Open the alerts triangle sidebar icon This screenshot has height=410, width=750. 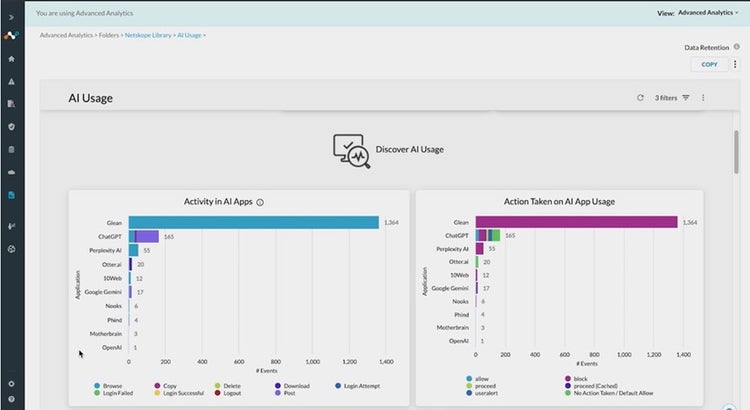tap(11, 81)
